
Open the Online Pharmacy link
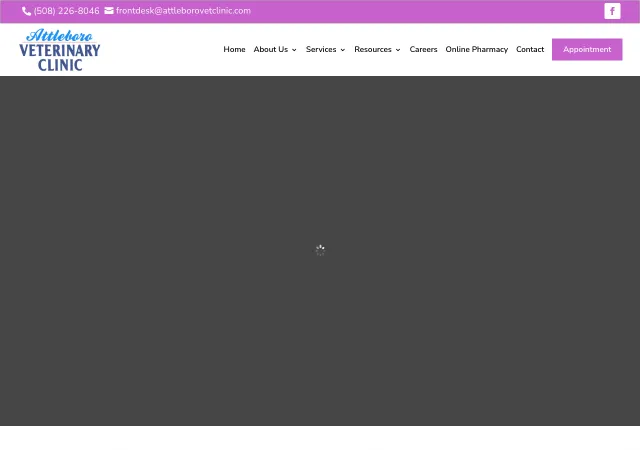pyautogui.click(x=477, y=49)
